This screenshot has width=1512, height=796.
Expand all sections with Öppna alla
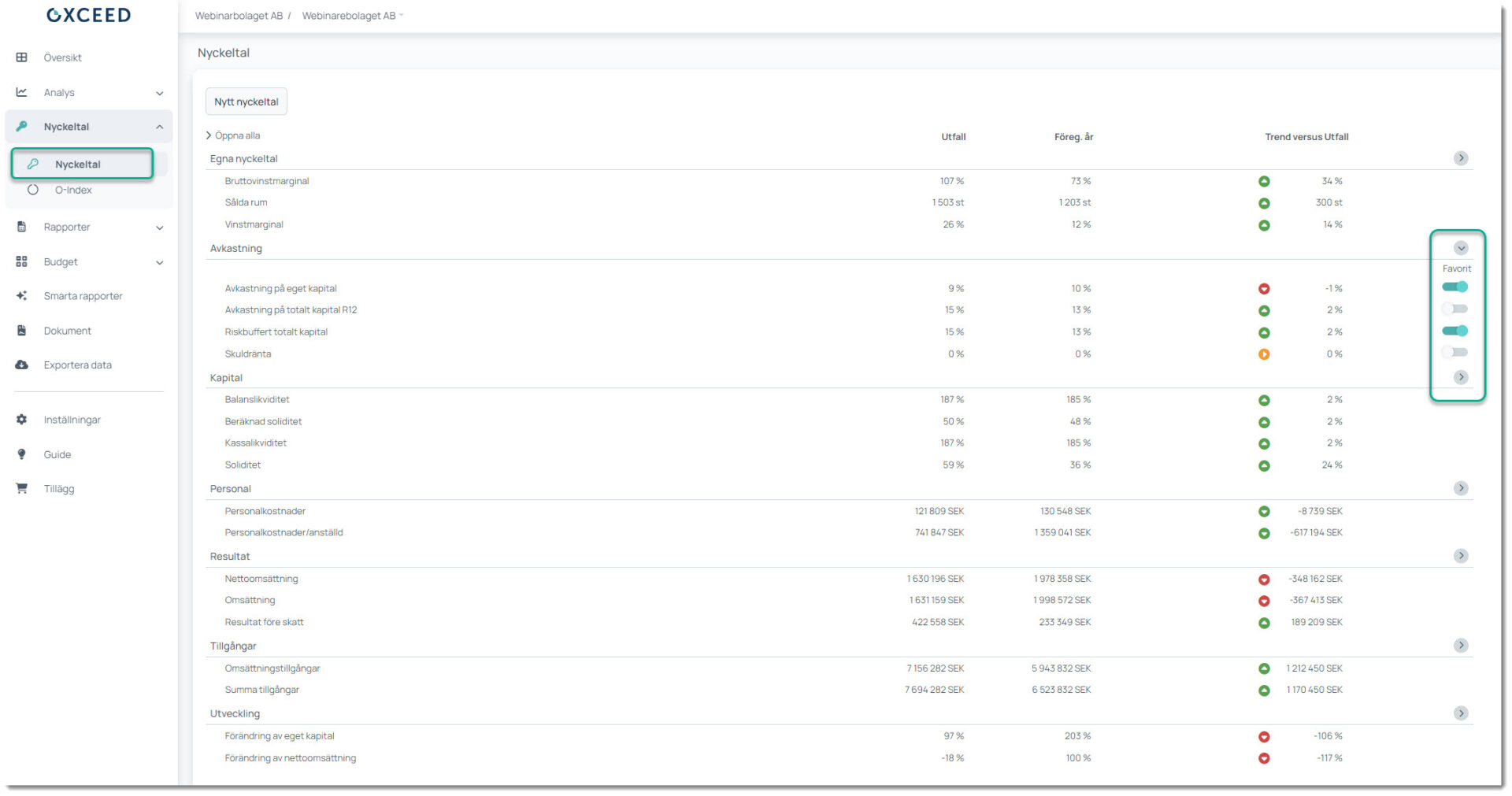point(233,135)
